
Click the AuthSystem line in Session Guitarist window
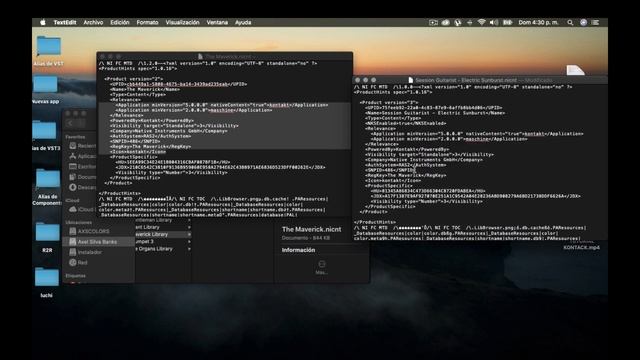tap(406, 165)
